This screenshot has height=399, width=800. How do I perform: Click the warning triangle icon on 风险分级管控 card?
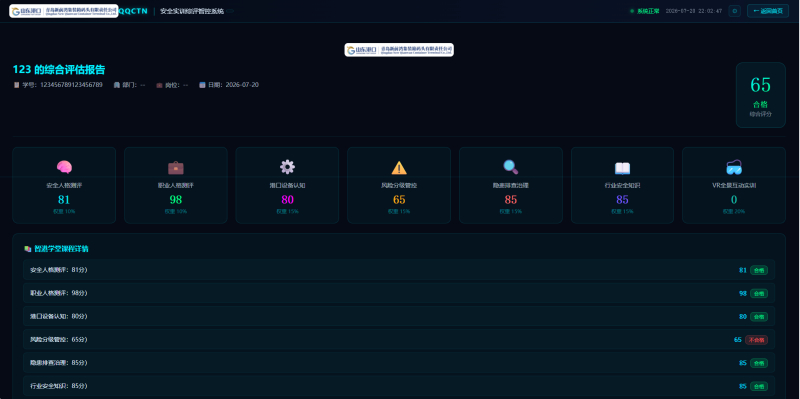399,167
